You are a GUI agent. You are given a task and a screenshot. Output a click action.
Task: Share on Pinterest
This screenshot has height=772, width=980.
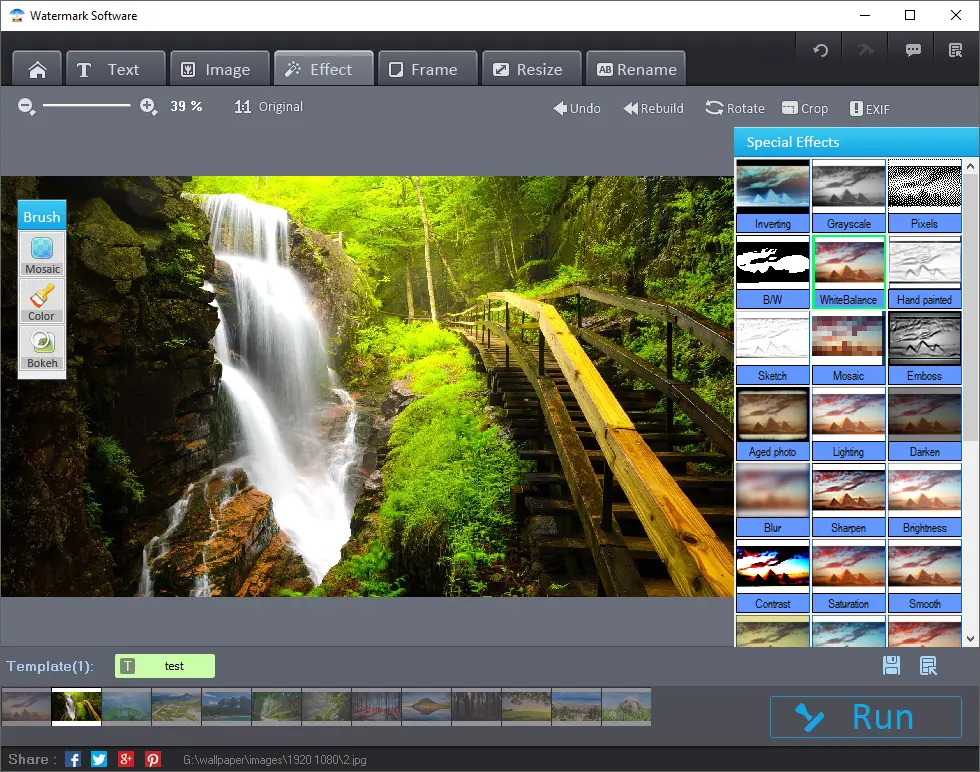tap(152, 759)
